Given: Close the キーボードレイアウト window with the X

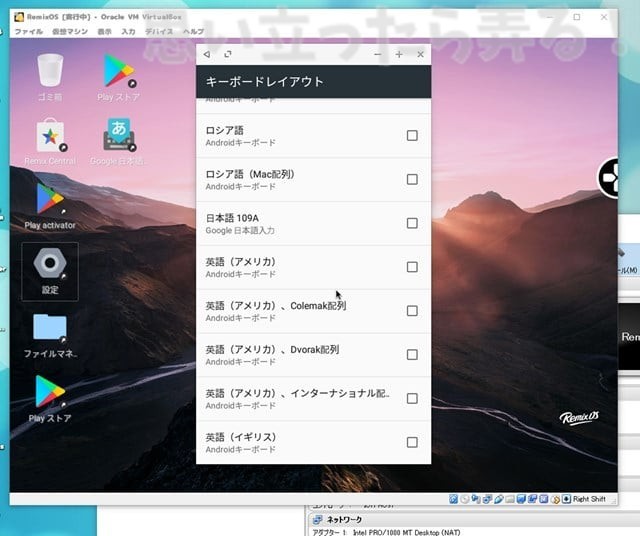Looking at the screenshot, I should coord(420,54).
